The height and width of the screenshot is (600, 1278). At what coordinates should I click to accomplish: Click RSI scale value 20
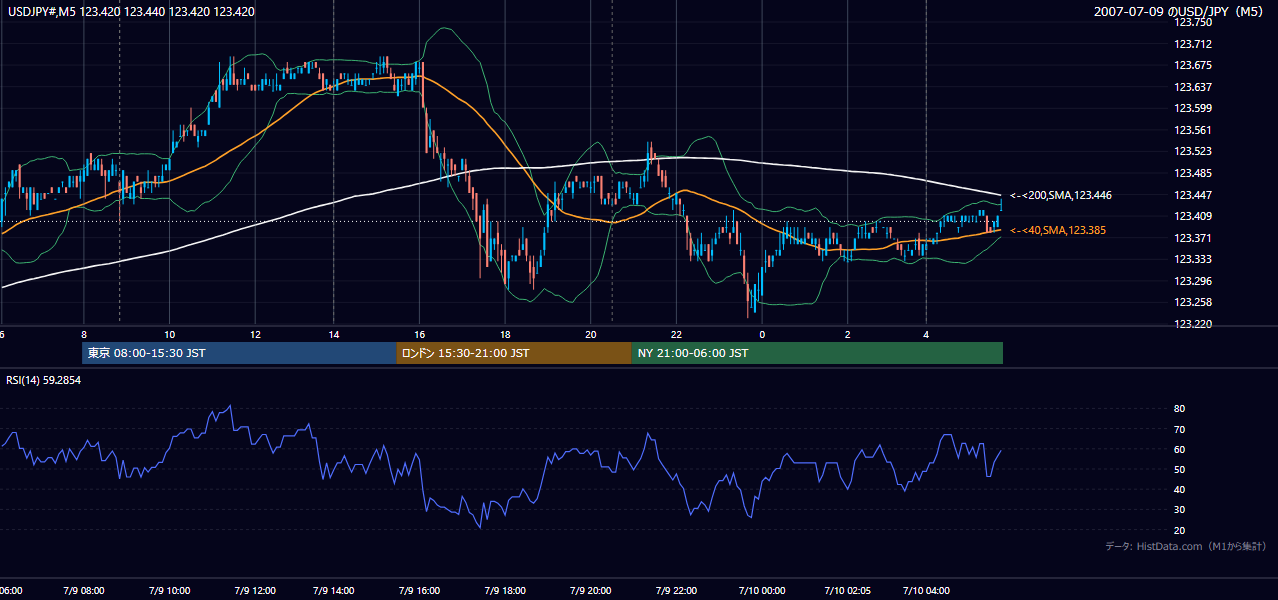(x=1179, y=530)
